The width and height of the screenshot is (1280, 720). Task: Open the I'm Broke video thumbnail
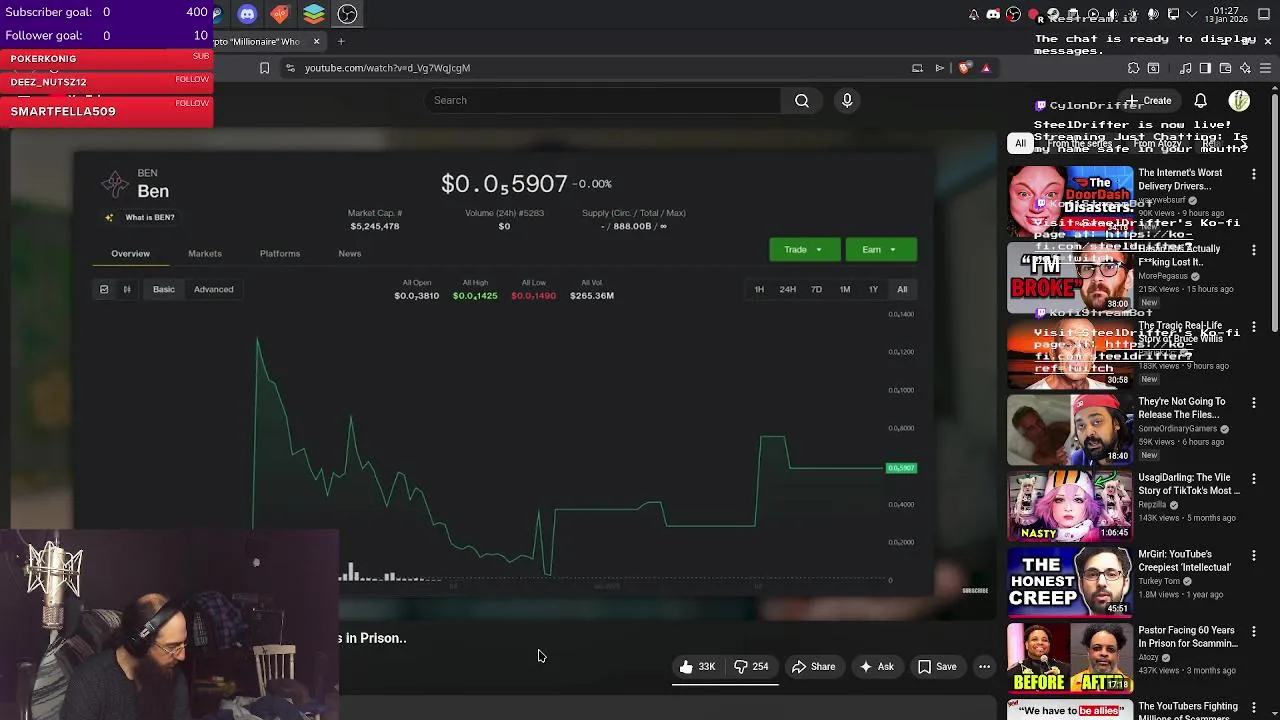(1070, 277)
